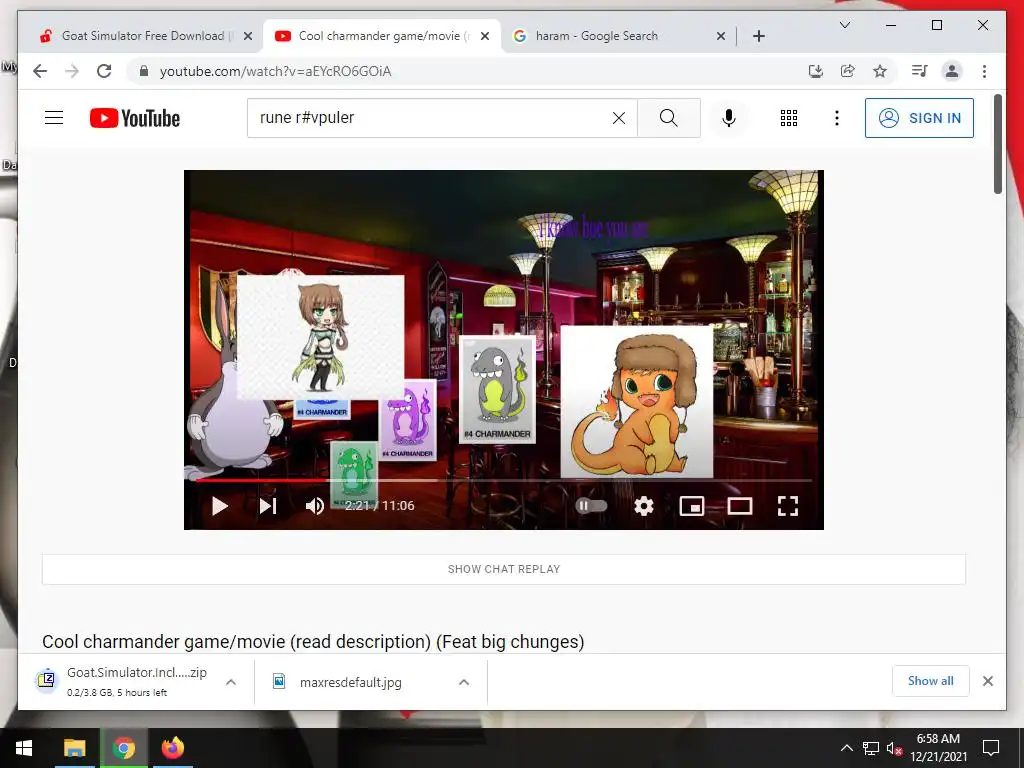The height and width of the screenshot is (768, 1024).
Task: Open YouTube hamburger guide menu
Action: (54, 118)
